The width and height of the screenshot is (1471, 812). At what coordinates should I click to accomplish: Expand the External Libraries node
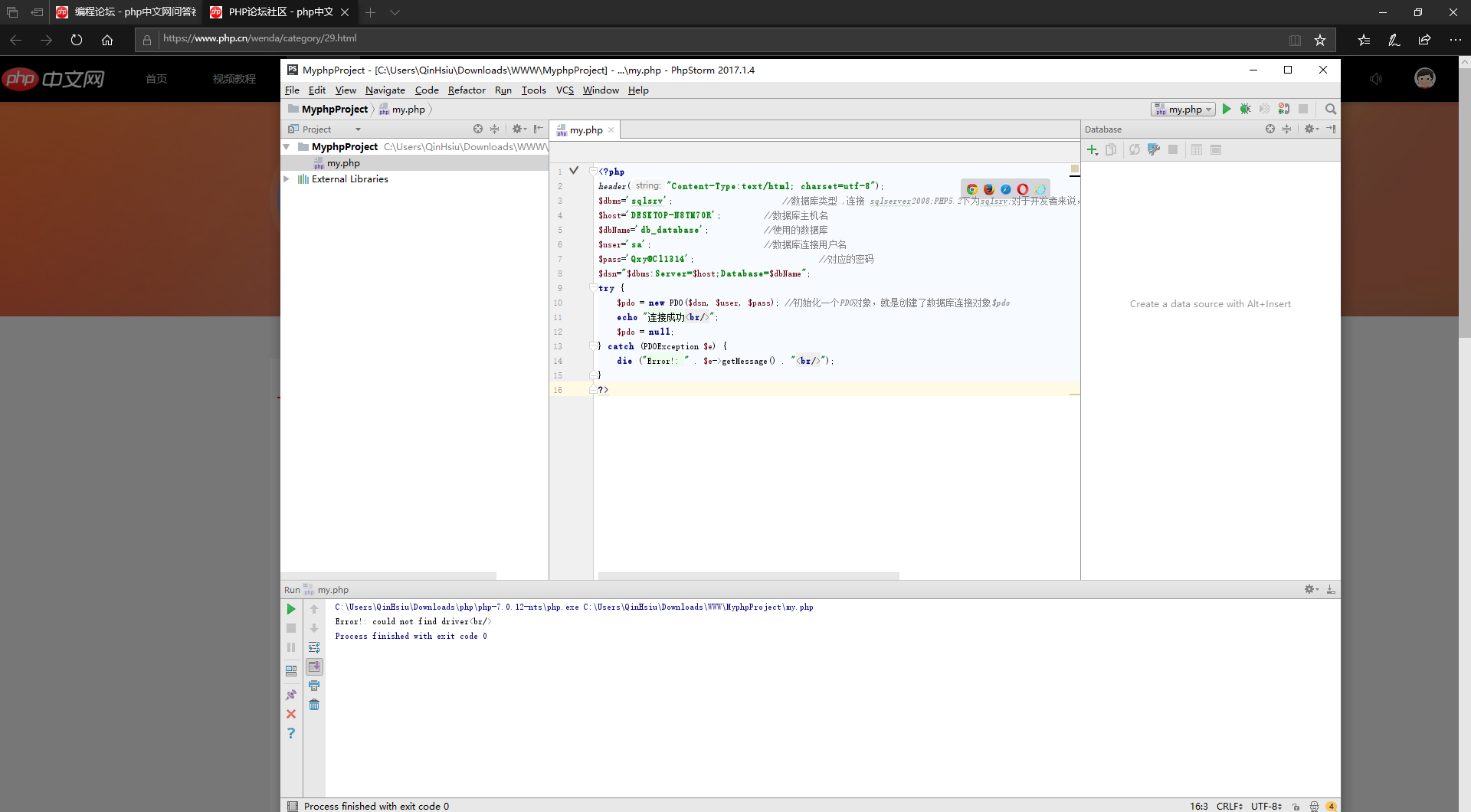[287, 178]
